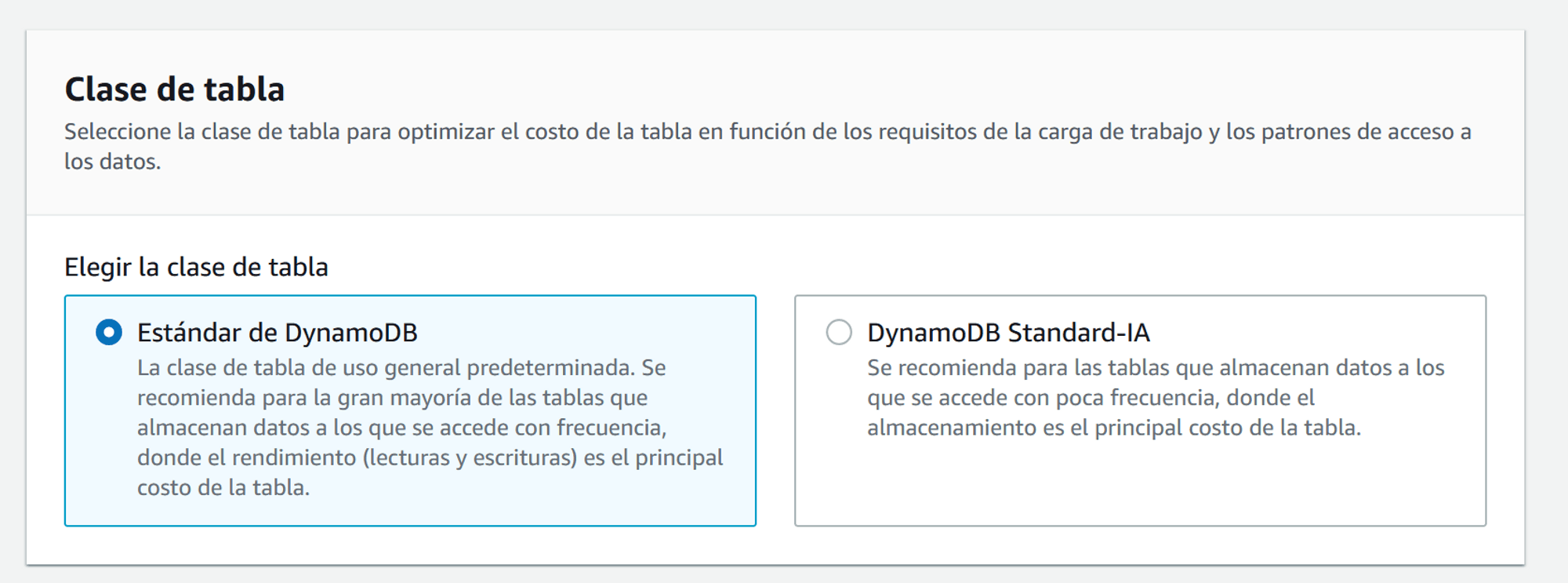
Task: Click "los datos." in the header description
Action: coord(112,162)
